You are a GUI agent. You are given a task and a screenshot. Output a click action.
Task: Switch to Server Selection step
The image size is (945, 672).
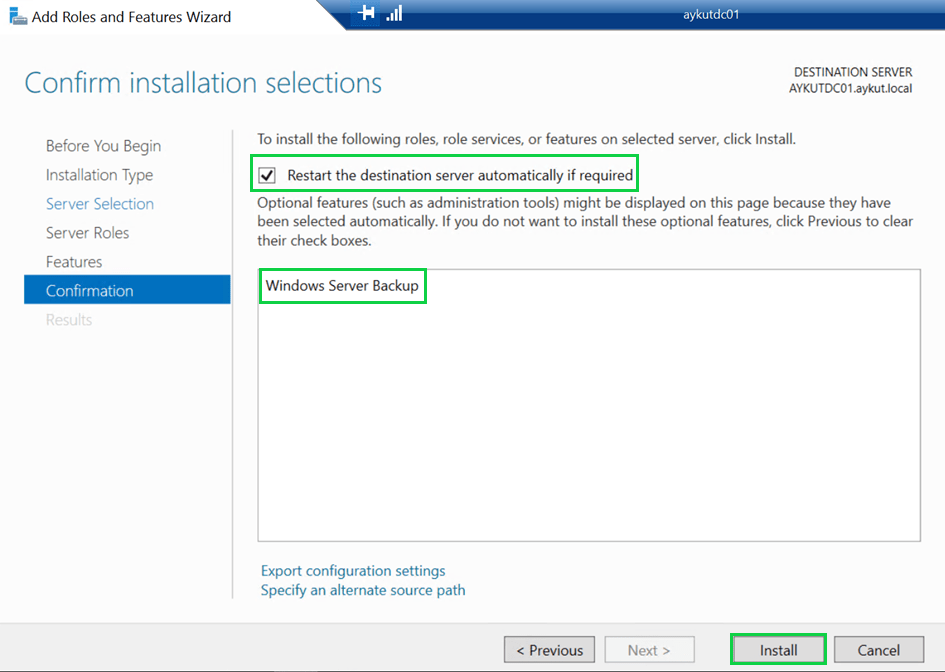click(x=100, y=204)
